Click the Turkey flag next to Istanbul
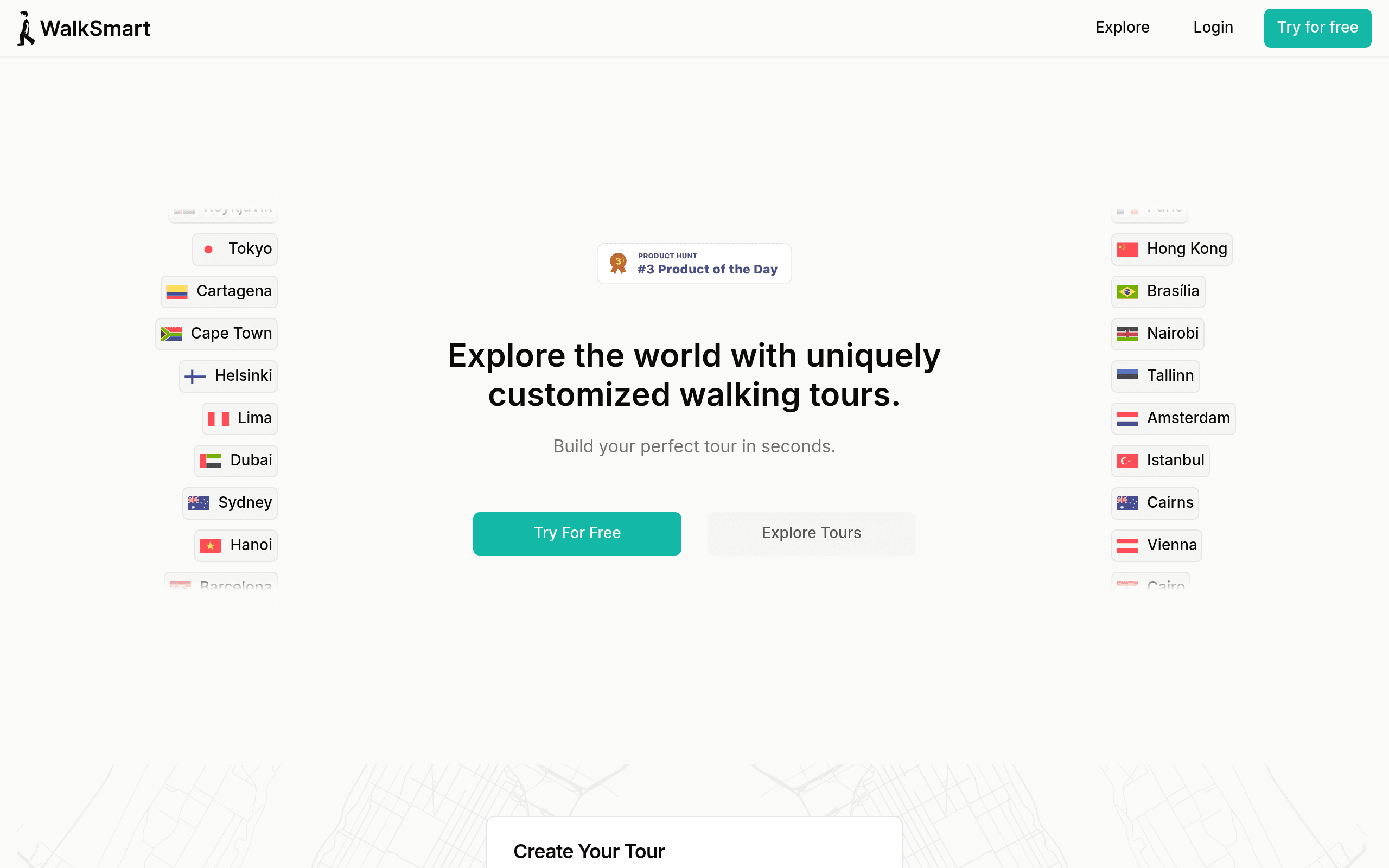1389x868 pixels. (x=1127, y=461)
